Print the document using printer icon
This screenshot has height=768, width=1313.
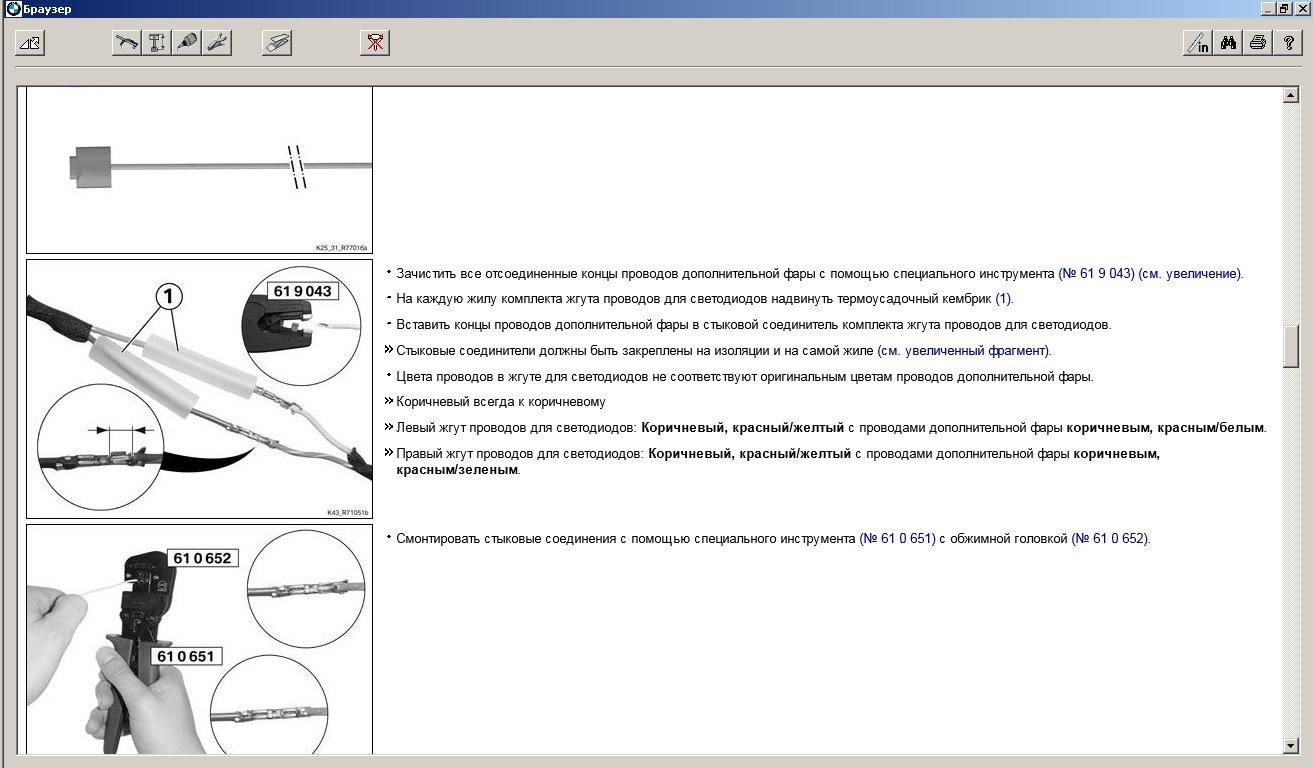click(x=1258, y=43)
